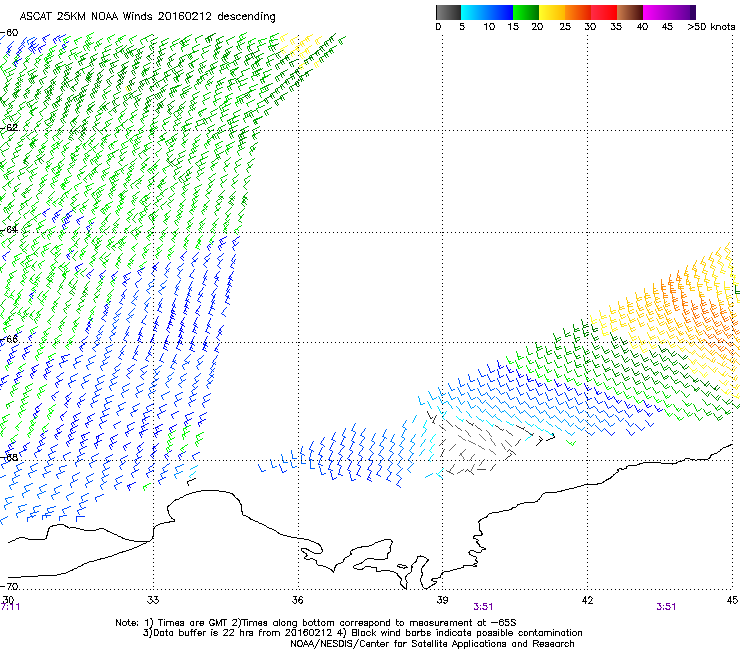Click the '-66' latitude label
Screen dimensions: 740x650
tap(10, 339)
